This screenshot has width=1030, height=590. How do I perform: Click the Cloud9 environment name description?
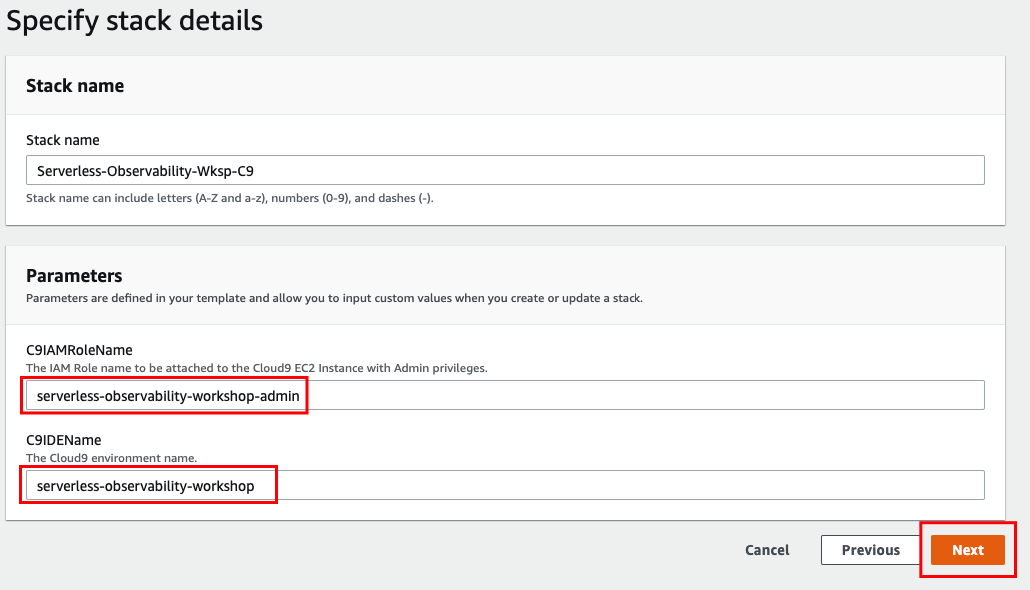[x=112, y=458]
